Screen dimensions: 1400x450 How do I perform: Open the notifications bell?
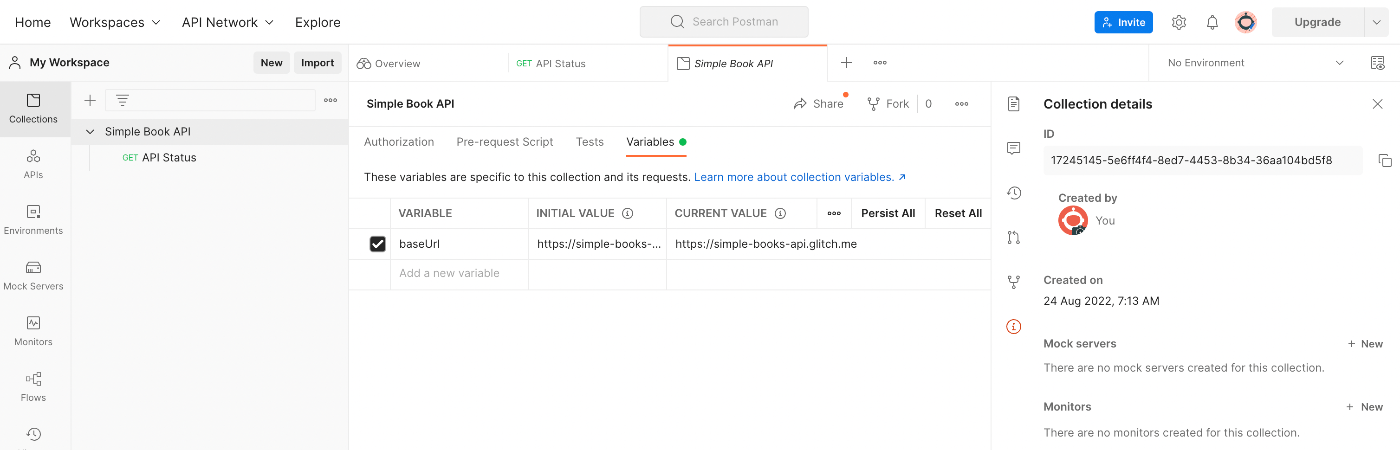1212,22
